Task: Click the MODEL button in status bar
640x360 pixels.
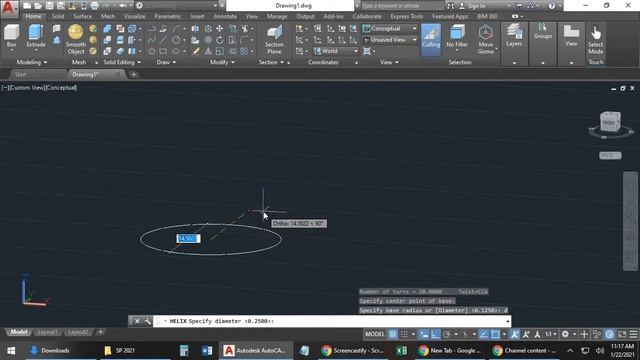Action: point(375,334)
